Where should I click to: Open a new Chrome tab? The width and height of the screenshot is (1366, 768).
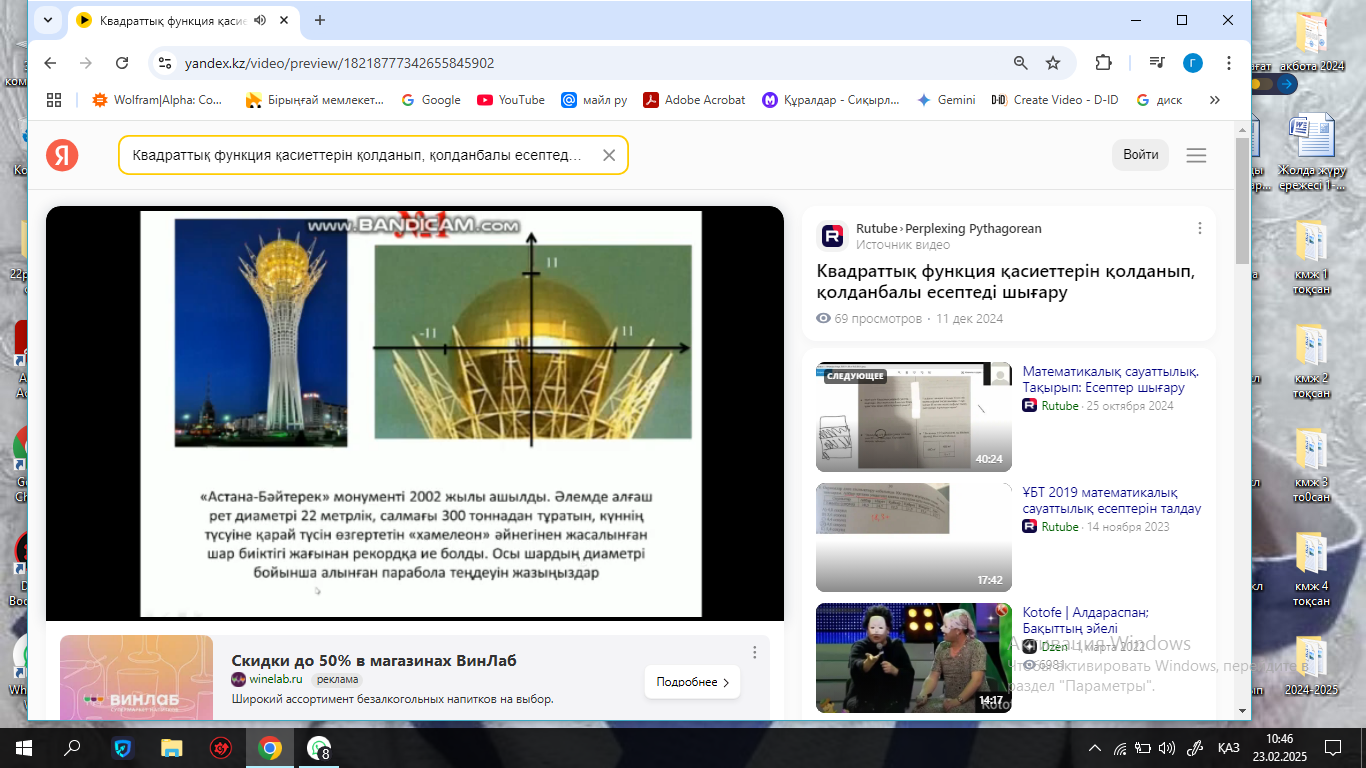[x=320, y=20]
